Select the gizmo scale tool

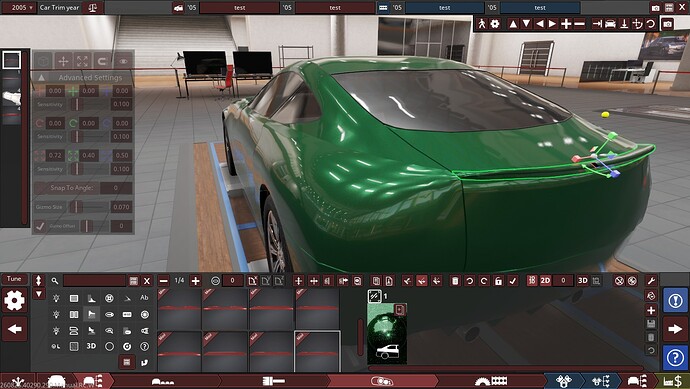[x=83, y=61]
